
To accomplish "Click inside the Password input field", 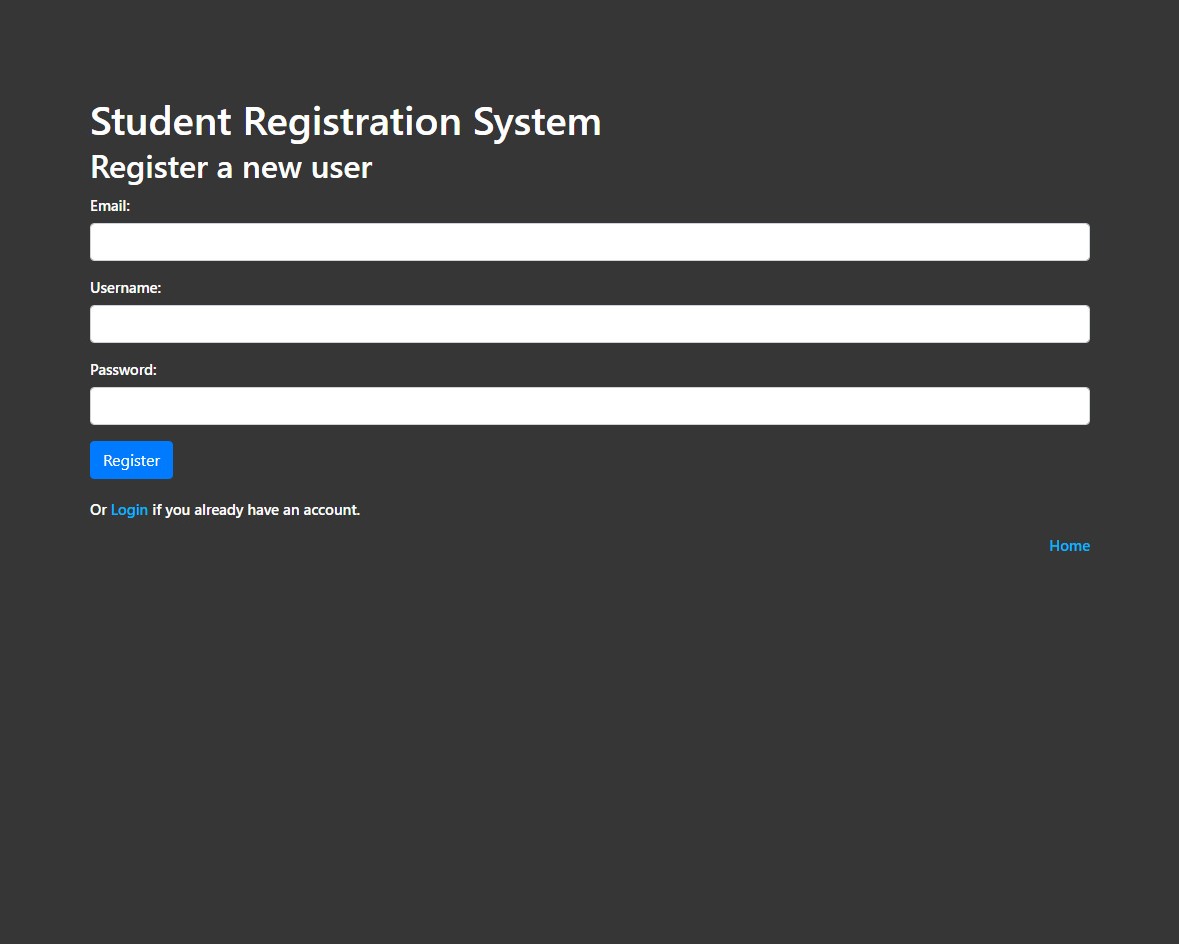I will 589,406.
